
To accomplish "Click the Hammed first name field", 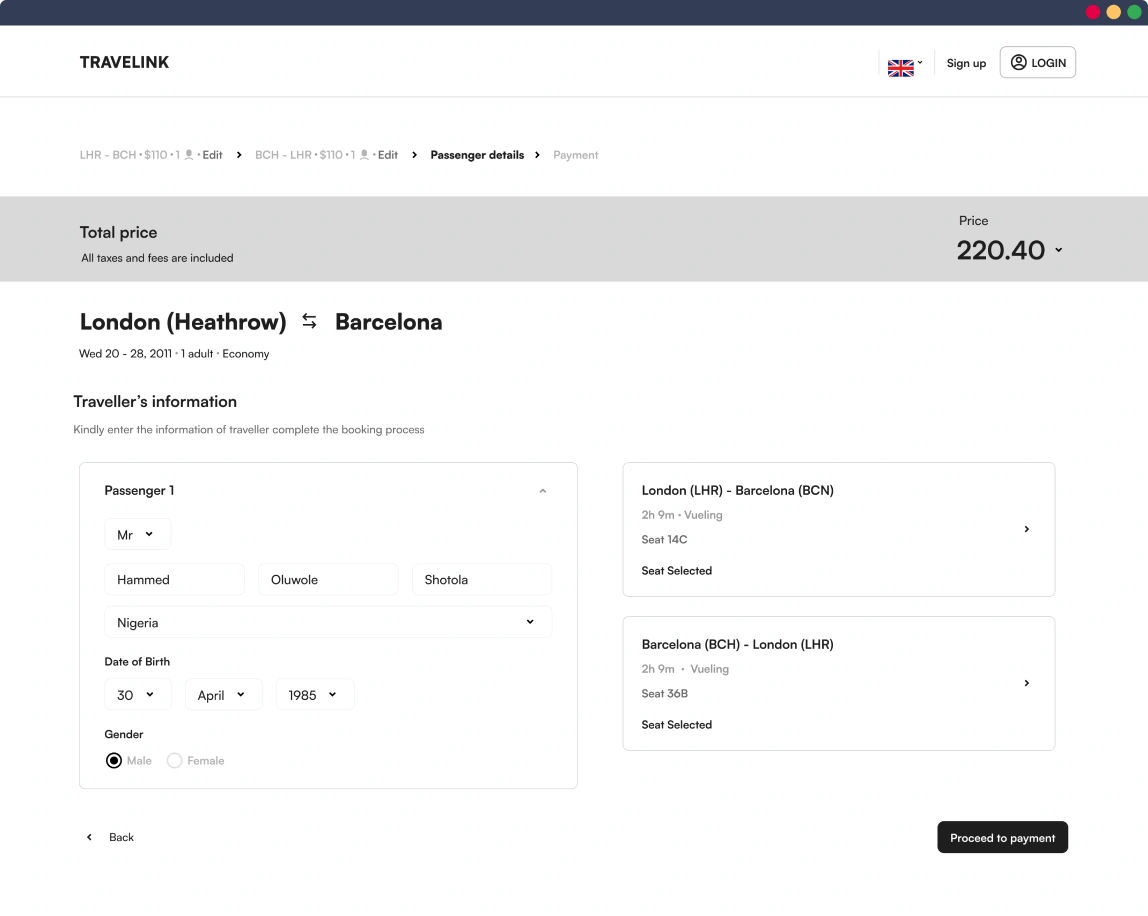I will pyautogui.click(x=174, y=580).
